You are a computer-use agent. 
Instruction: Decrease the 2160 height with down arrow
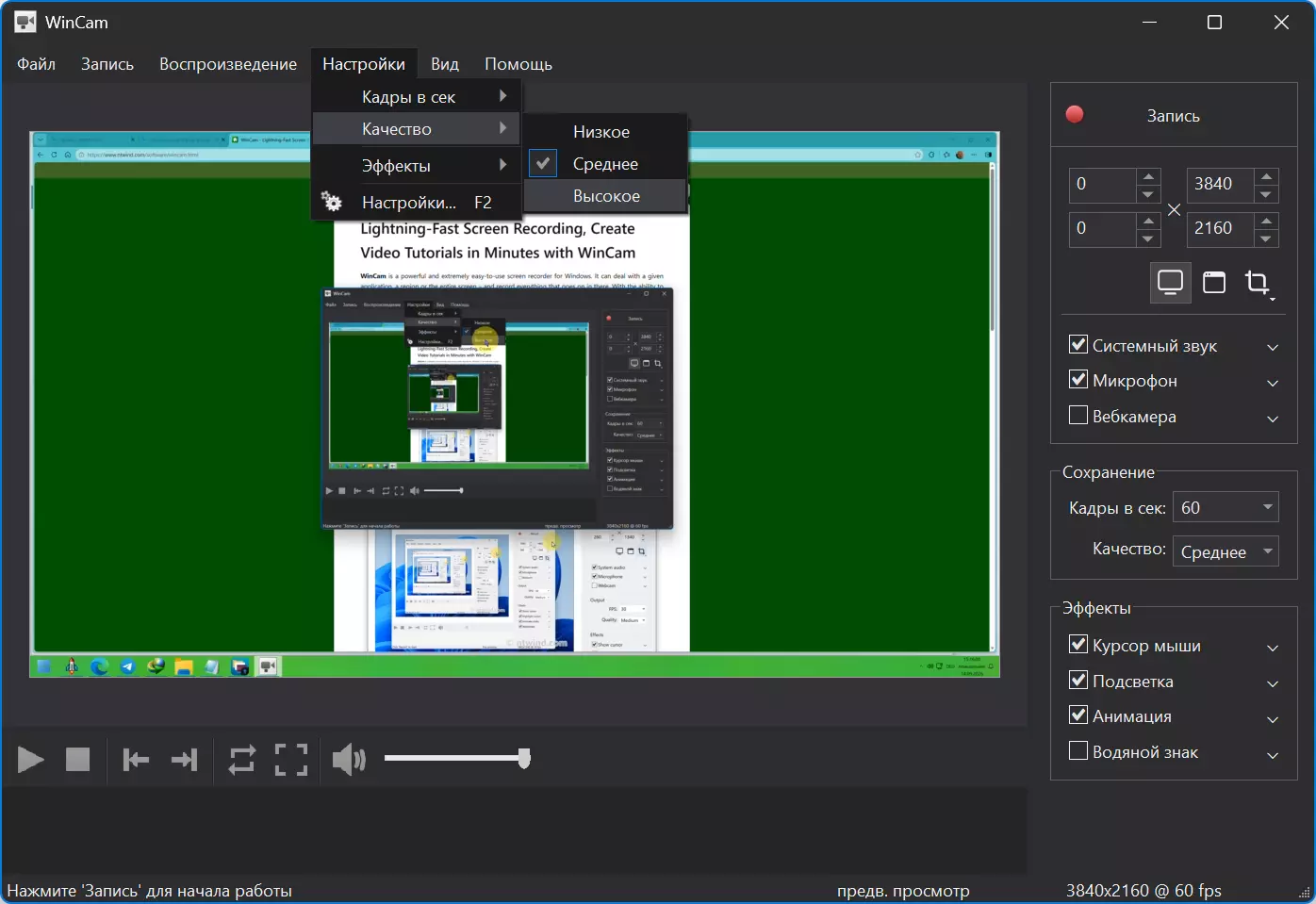[x=1267, y=238]
